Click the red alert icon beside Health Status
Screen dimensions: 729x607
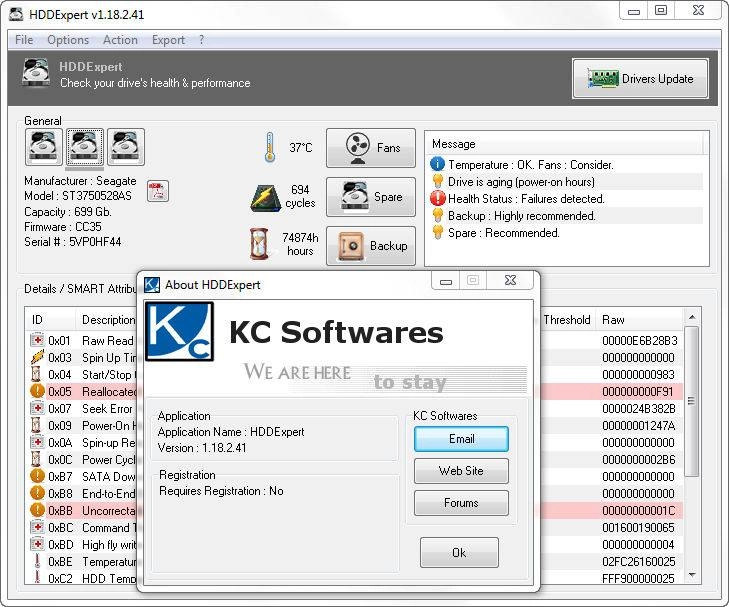pos(437,198)
